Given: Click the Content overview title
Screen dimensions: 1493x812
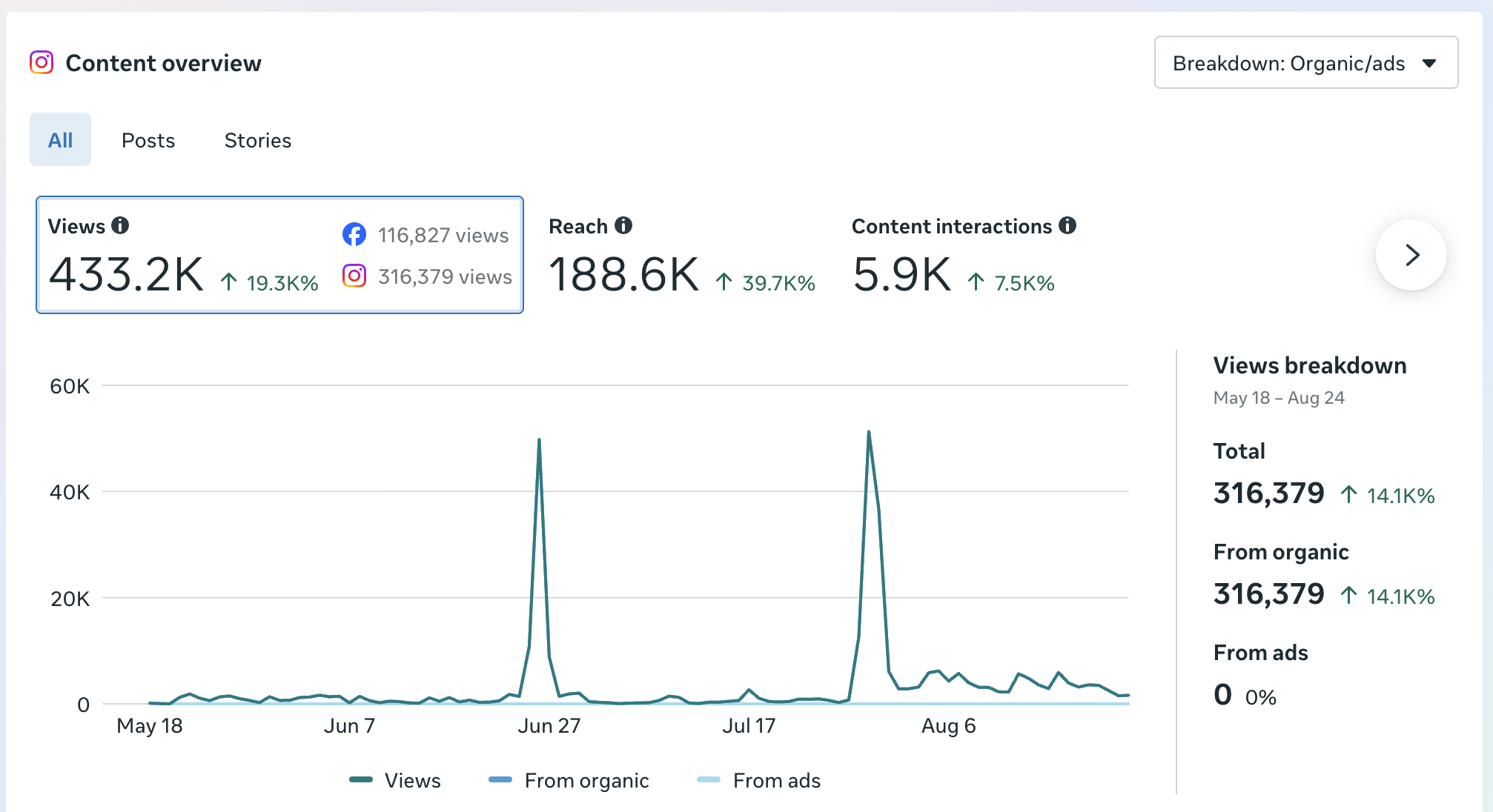Looking at the screenshot, I should tap(163, 63).
